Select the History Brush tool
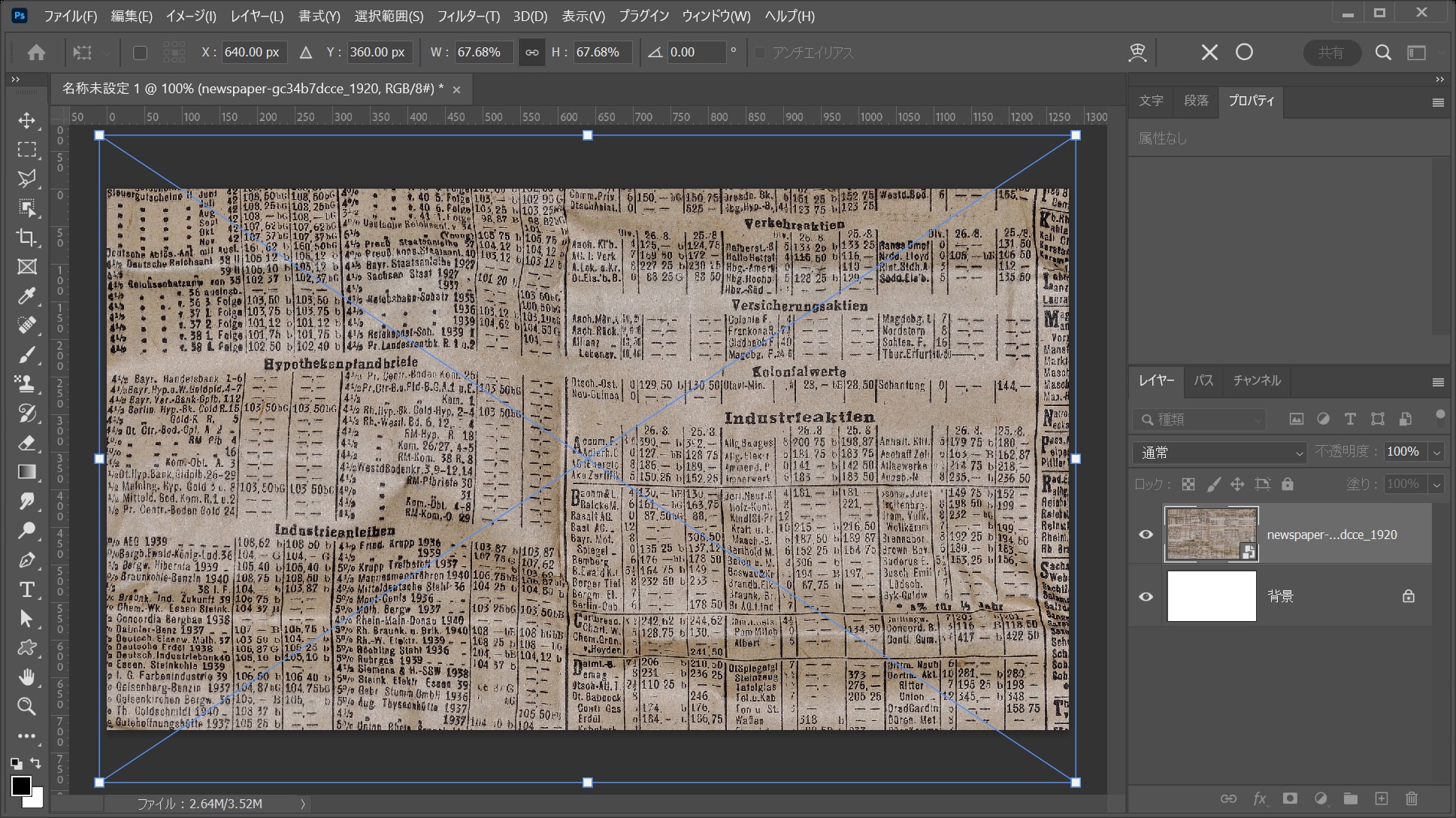The height and width of the screenshot is (818, 1456). click(27, 414)
